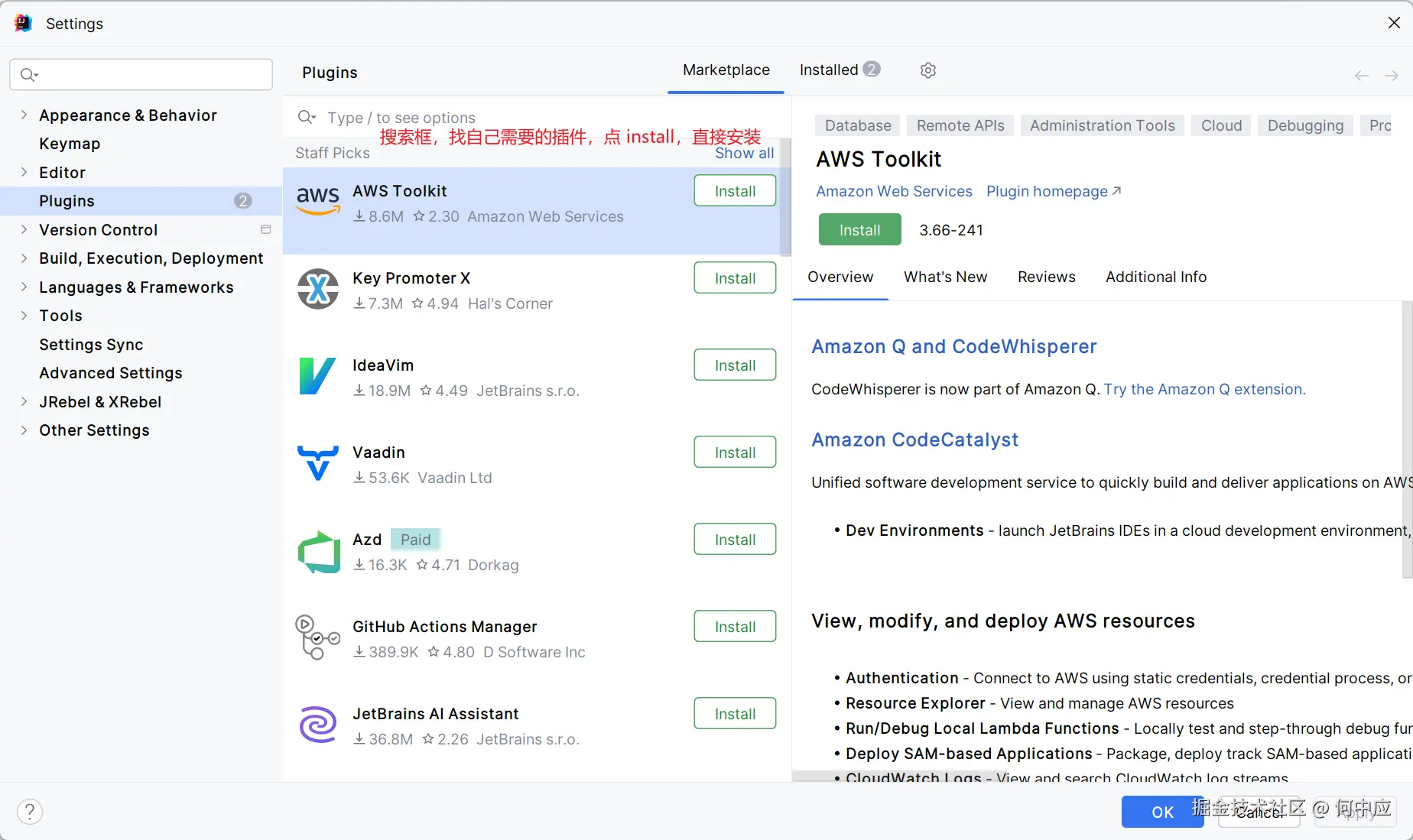Switch to the Installed tab
This screenshot has height=840, width=1413.
840,70
